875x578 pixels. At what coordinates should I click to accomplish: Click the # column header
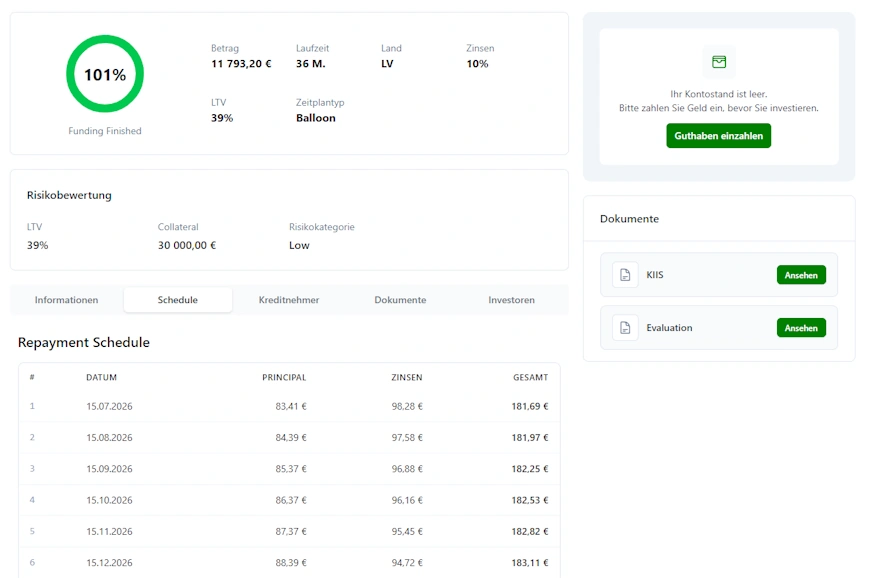[32, 378]
